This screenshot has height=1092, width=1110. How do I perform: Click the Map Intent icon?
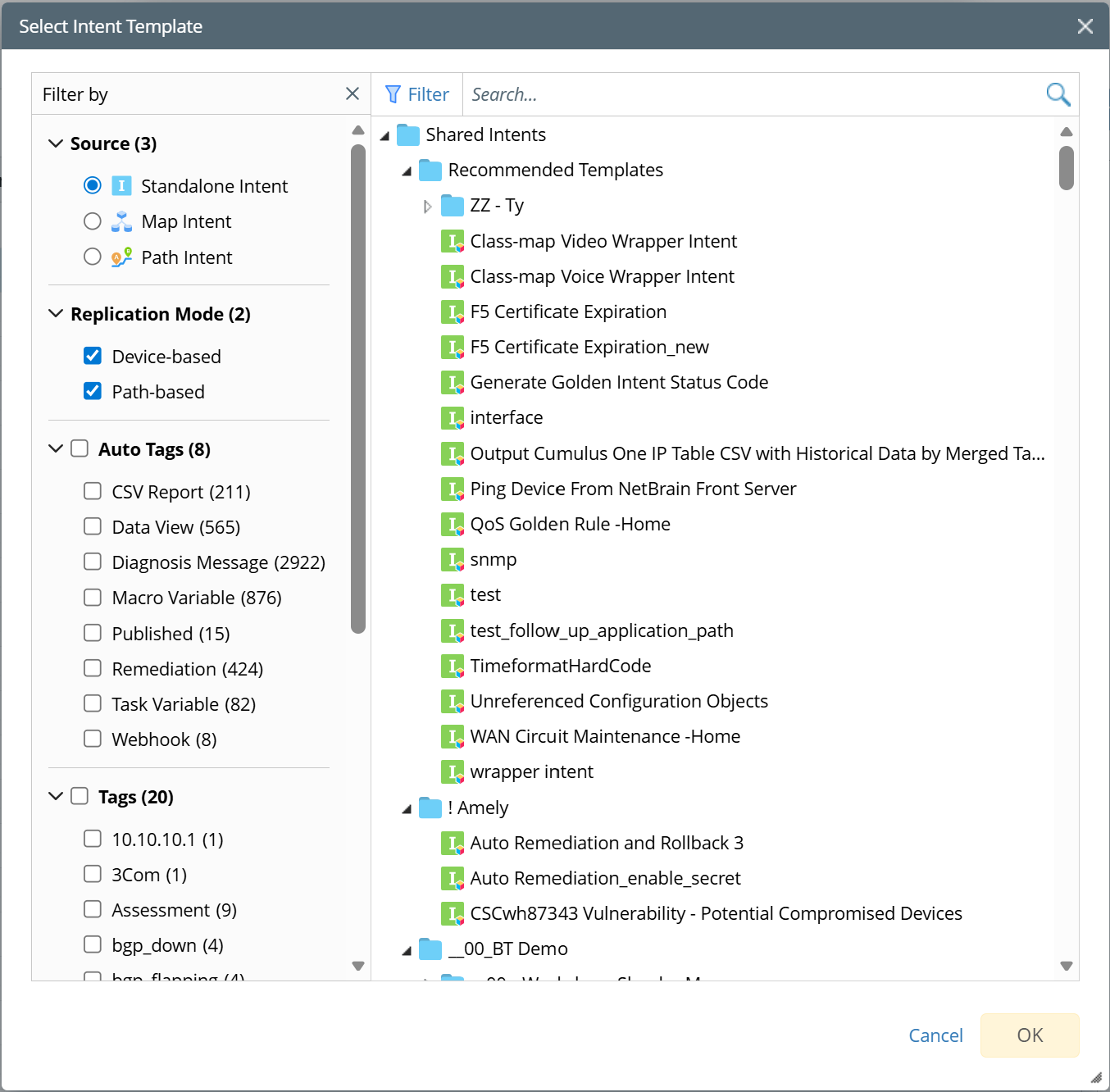(121, 221)
